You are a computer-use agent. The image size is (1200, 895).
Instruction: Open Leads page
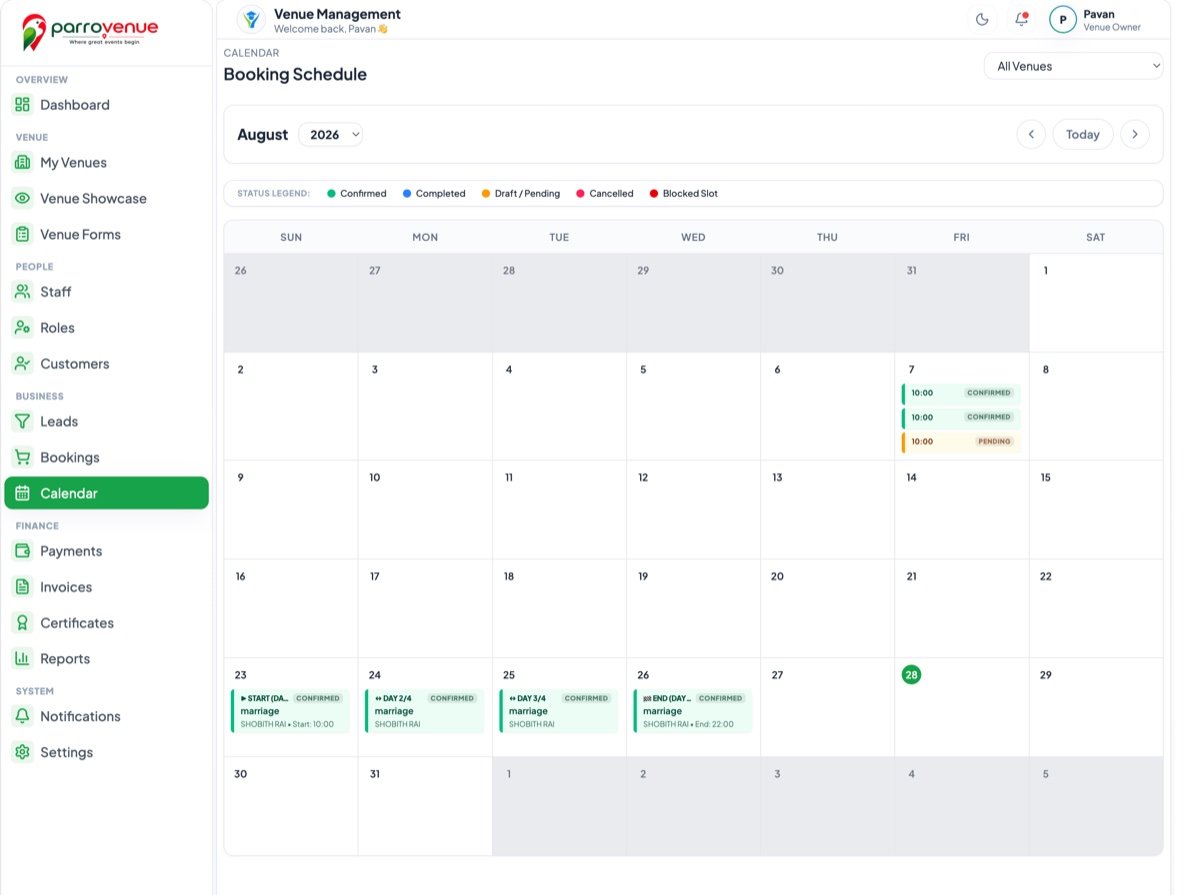pyautogui.click(x=106, y=421)
